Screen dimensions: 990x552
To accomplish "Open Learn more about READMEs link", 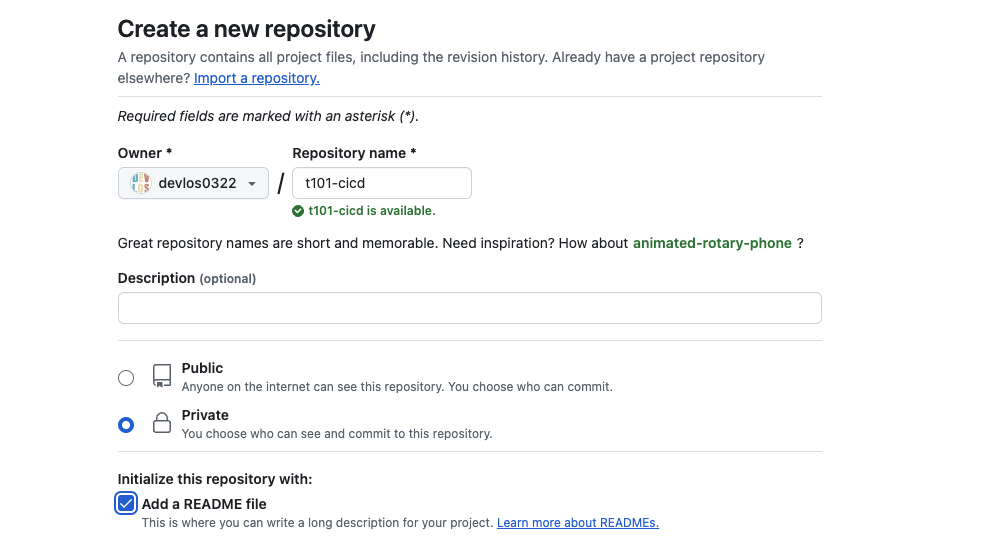I will click(x=578, y=523).
